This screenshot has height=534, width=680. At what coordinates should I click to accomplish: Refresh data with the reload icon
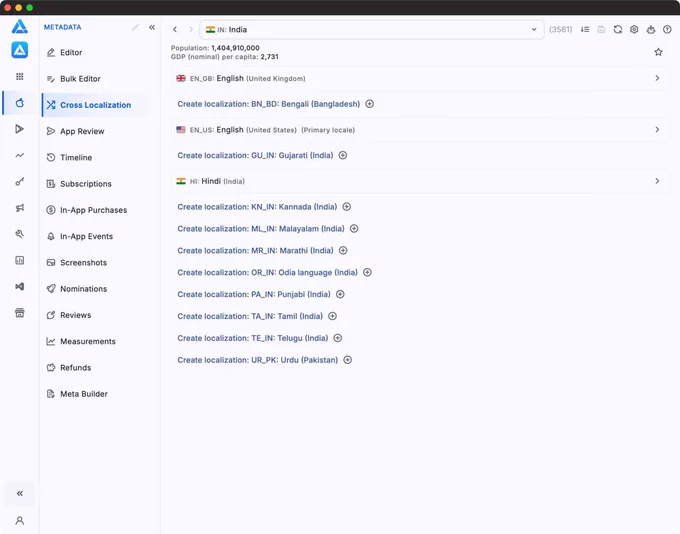pos(618,29)
